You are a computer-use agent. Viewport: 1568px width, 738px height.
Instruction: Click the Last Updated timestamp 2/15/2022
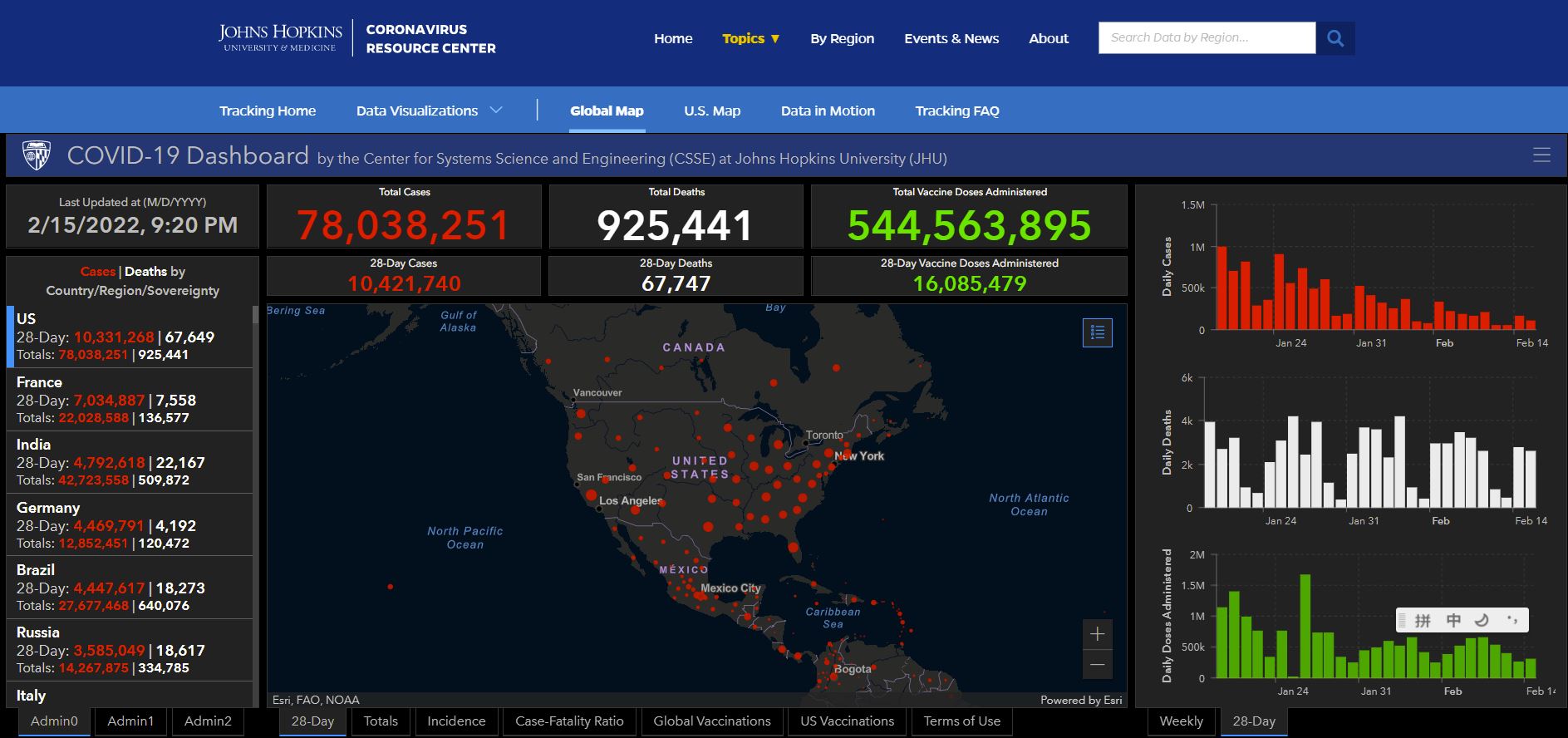point(133,225)
